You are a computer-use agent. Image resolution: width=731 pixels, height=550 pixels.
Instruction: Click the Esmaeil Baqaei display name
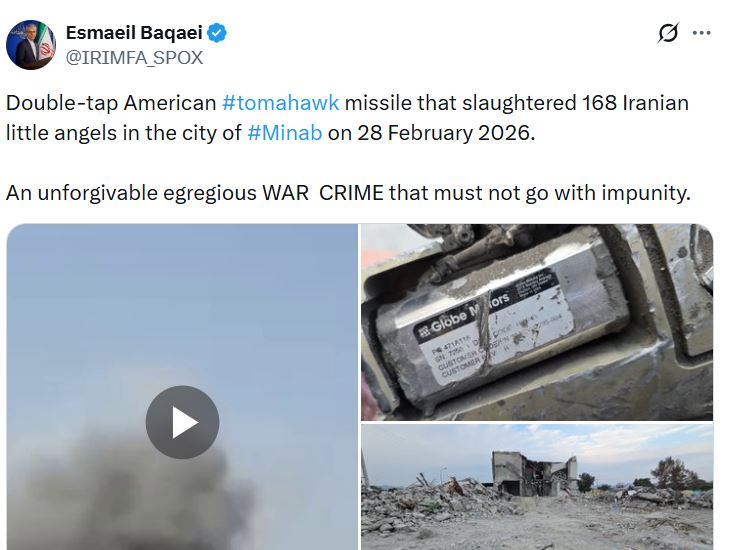click(x=134, y=33)
